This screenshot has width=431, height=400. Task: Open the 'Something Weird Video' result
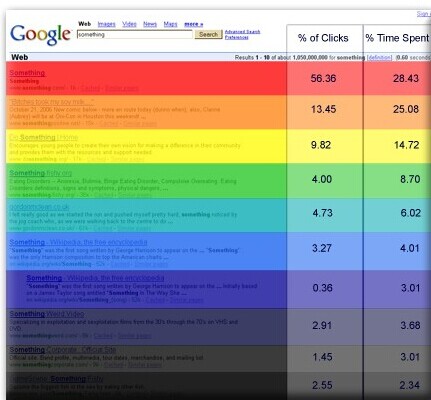click(x=47, y=314)
